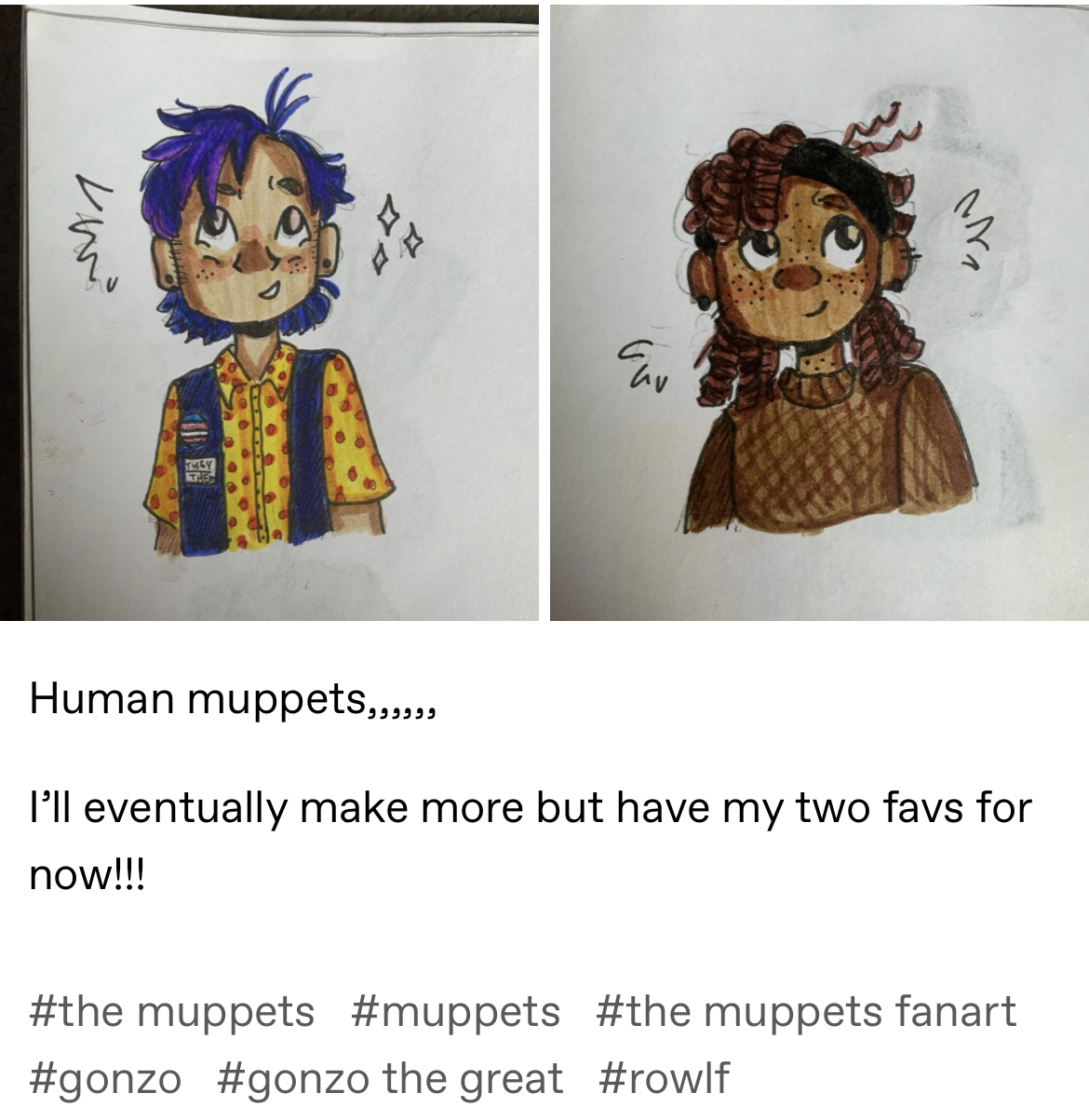Follow the #muppets tag without 'the'

tap(456, 1011)
